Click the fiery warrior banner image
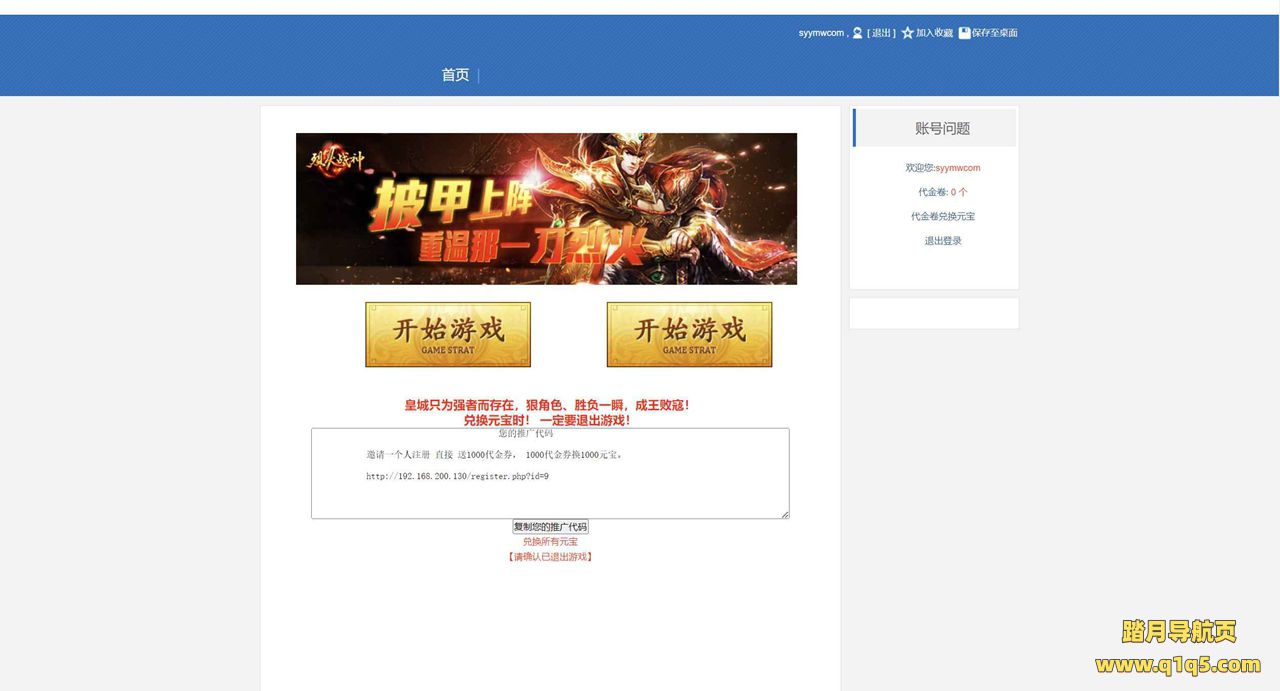 pyautogui.click(x=546, y=209)
